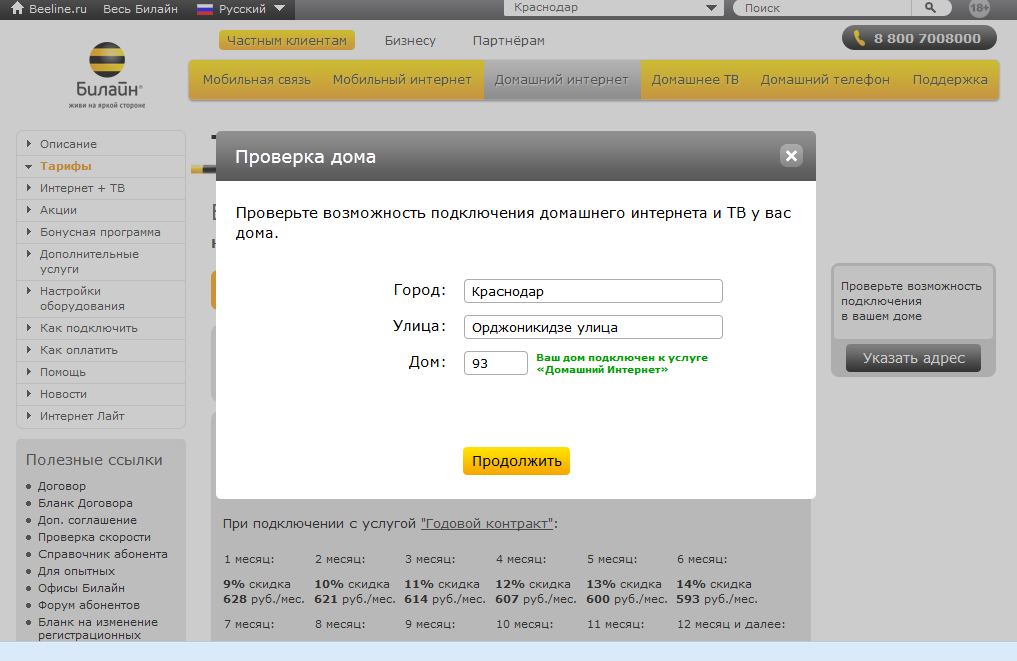Click the Улица input field

click(x=593, y=327)
